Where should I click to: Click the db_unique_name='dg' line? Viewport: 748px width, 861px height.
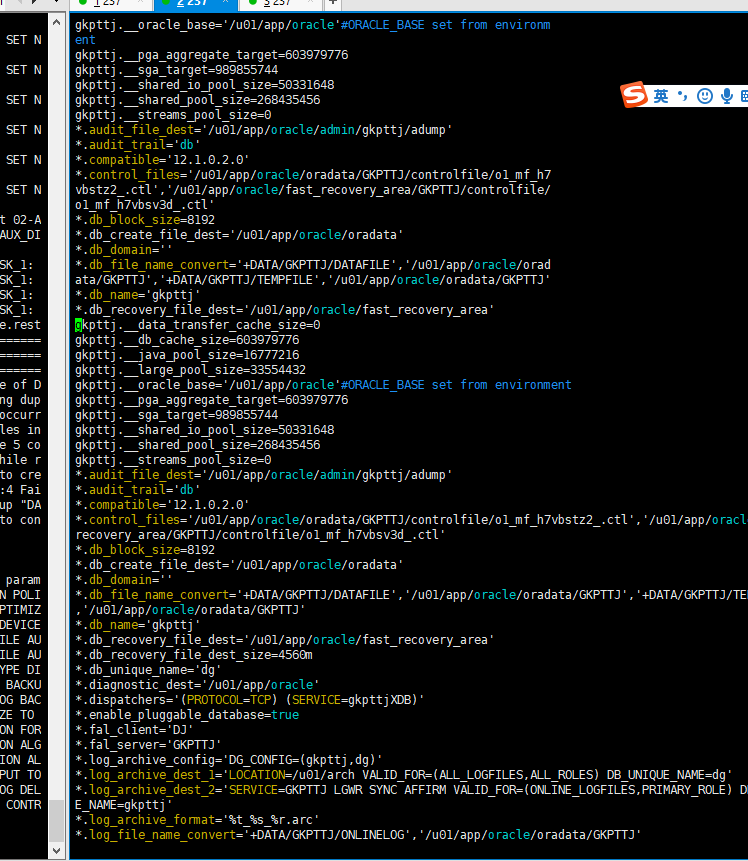pos(148,670)
